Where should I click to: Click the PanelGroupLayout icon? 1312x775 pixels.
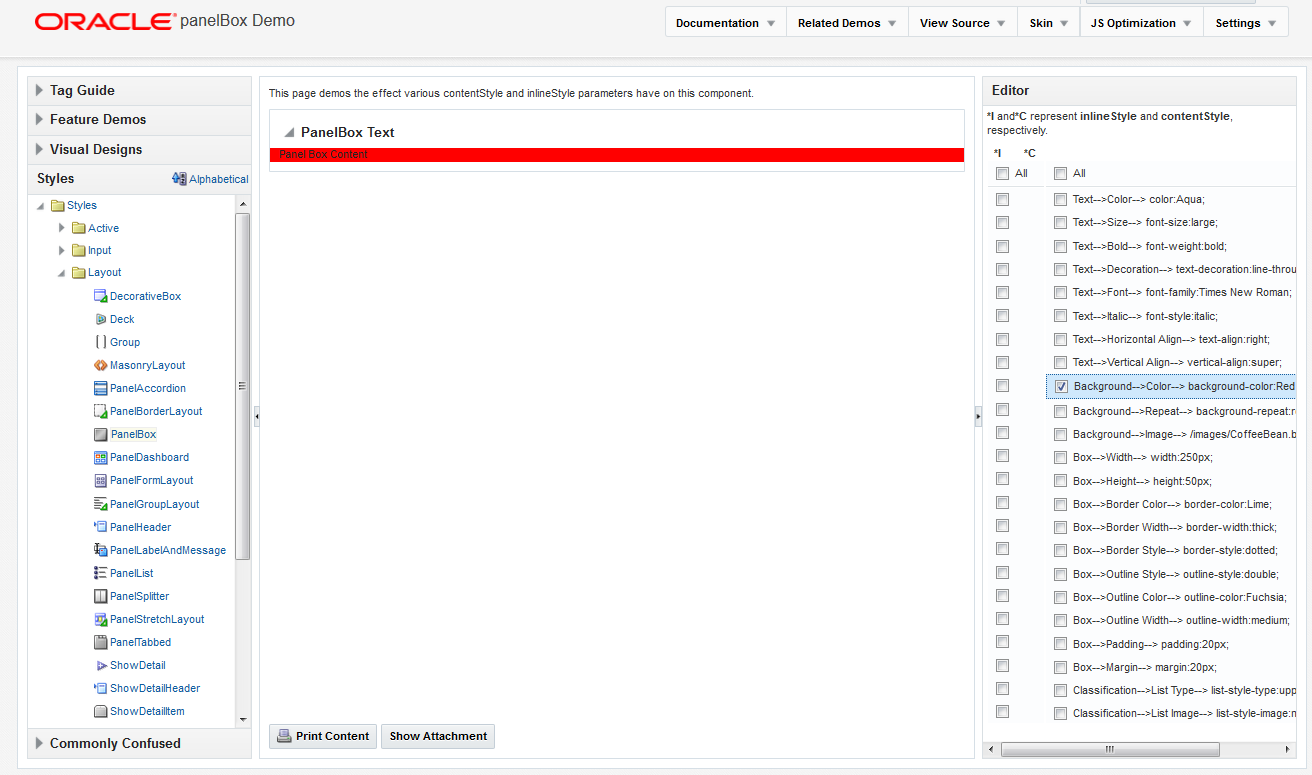[100, 504]
